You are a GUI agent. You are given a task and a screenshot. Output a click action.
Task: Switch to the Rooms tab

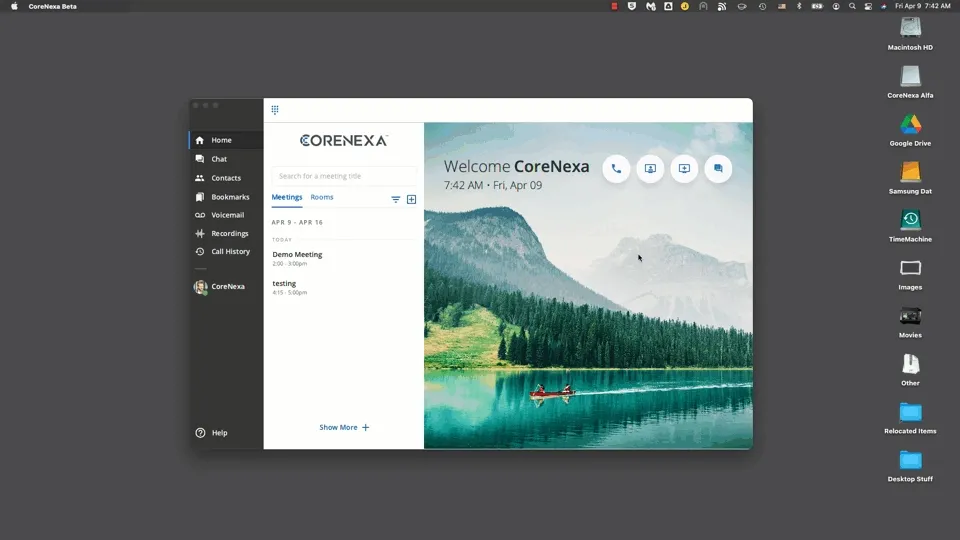point(322,198)
